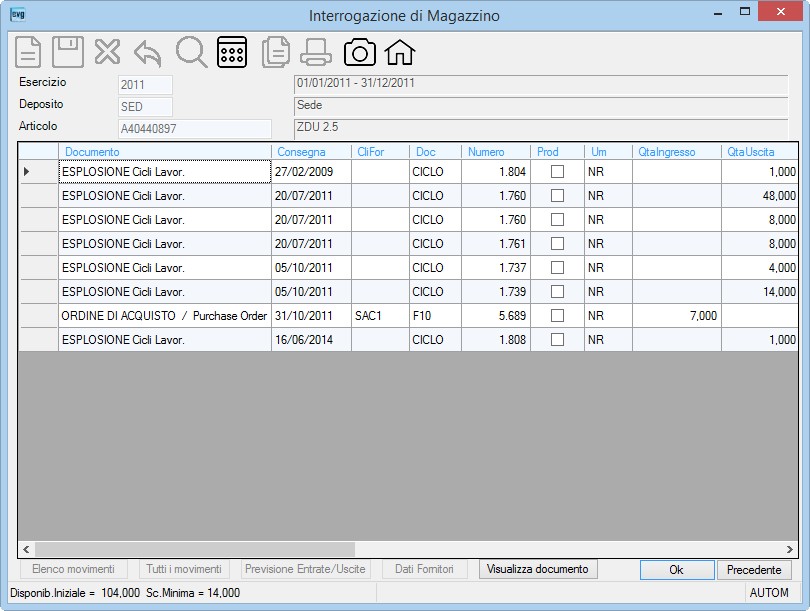The width and height of the screenshot is (810, 611).
Task: Click the Precedente button
Action: click(754, 570)
